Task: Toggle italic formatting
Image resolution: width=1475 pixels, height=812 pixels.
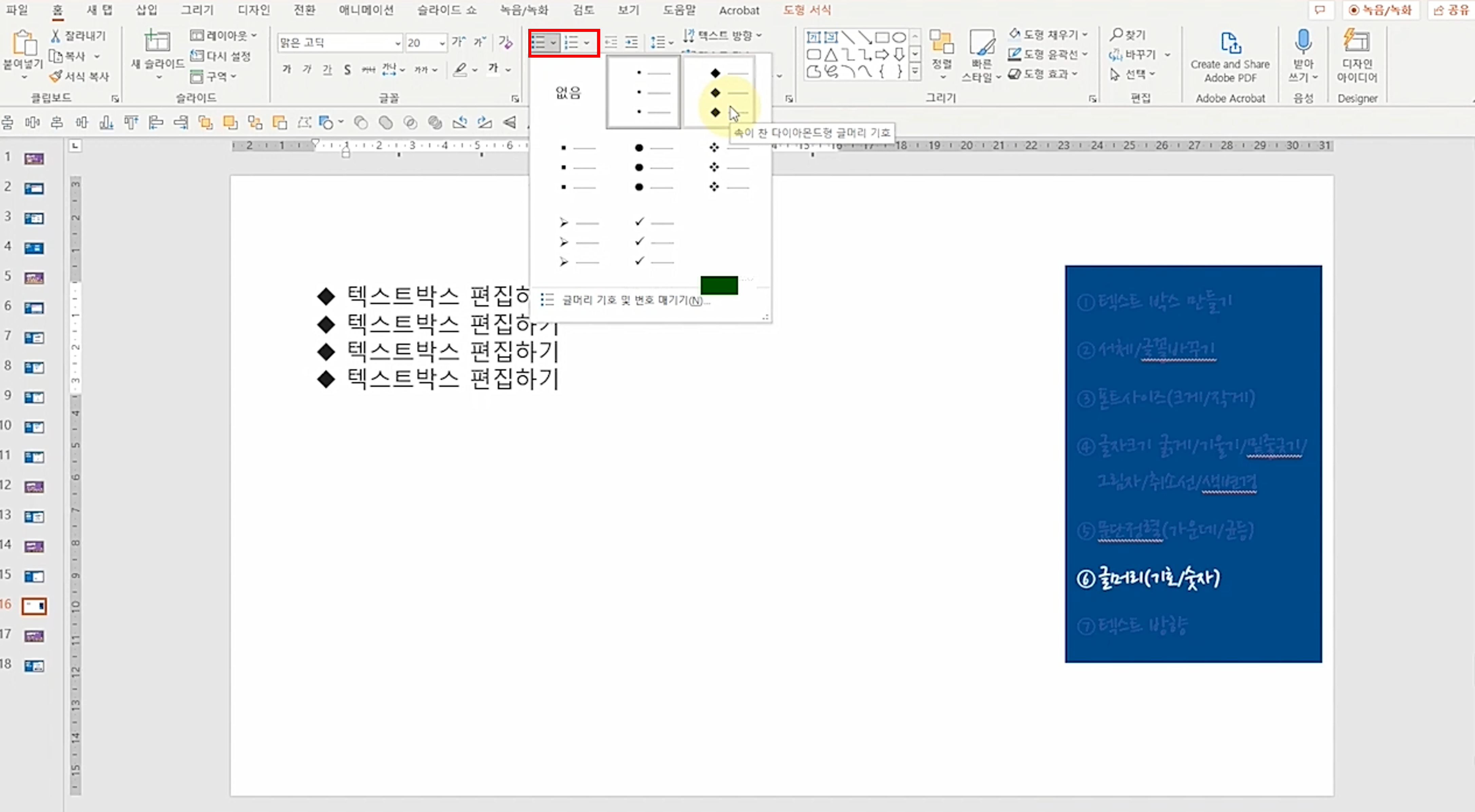Action: (307, 69)
